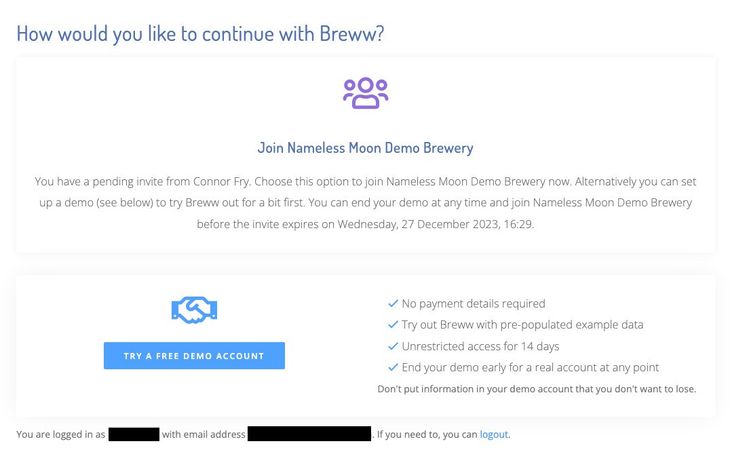Select Join Nameless Moon Demo Brewery heading
Image resolution: width=730 pixels, height=459 pixels.
(365, 148)
